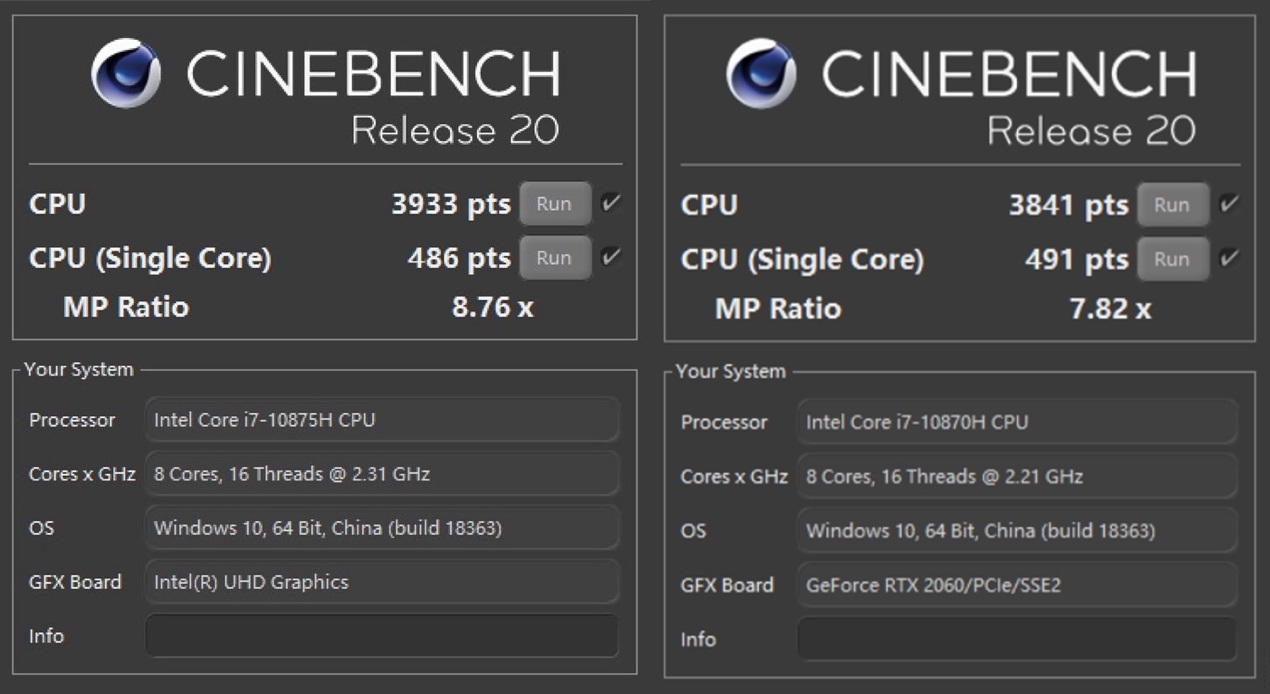Image resolution: width=1270 pixels, height=694 pixels.
Task: Run CPU test on i7-10875H panel
Action: click(x=554, y=204)
